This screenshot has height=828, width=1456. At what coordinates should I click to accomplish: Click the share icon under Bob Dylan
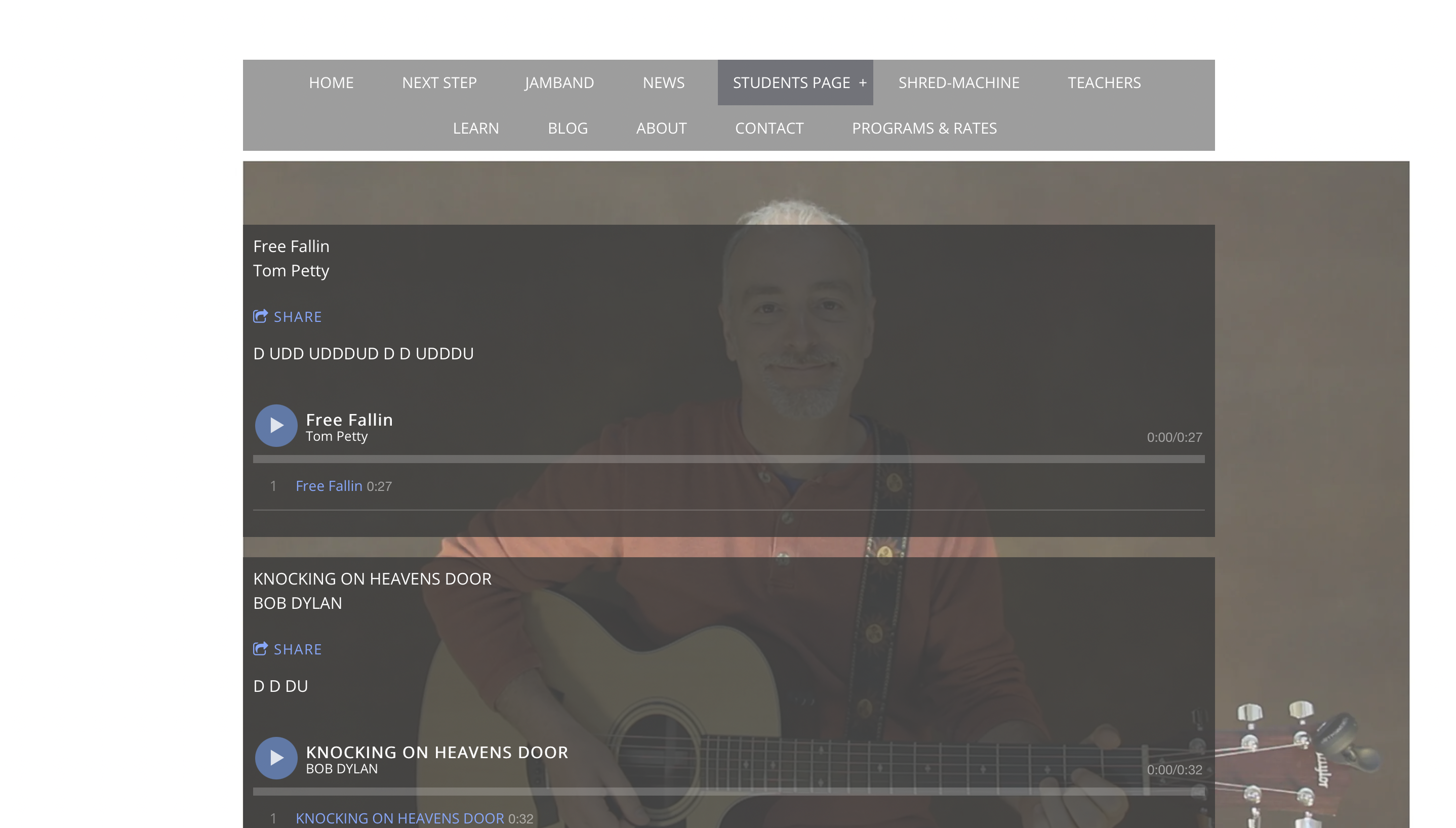click(x=261, y=649)
